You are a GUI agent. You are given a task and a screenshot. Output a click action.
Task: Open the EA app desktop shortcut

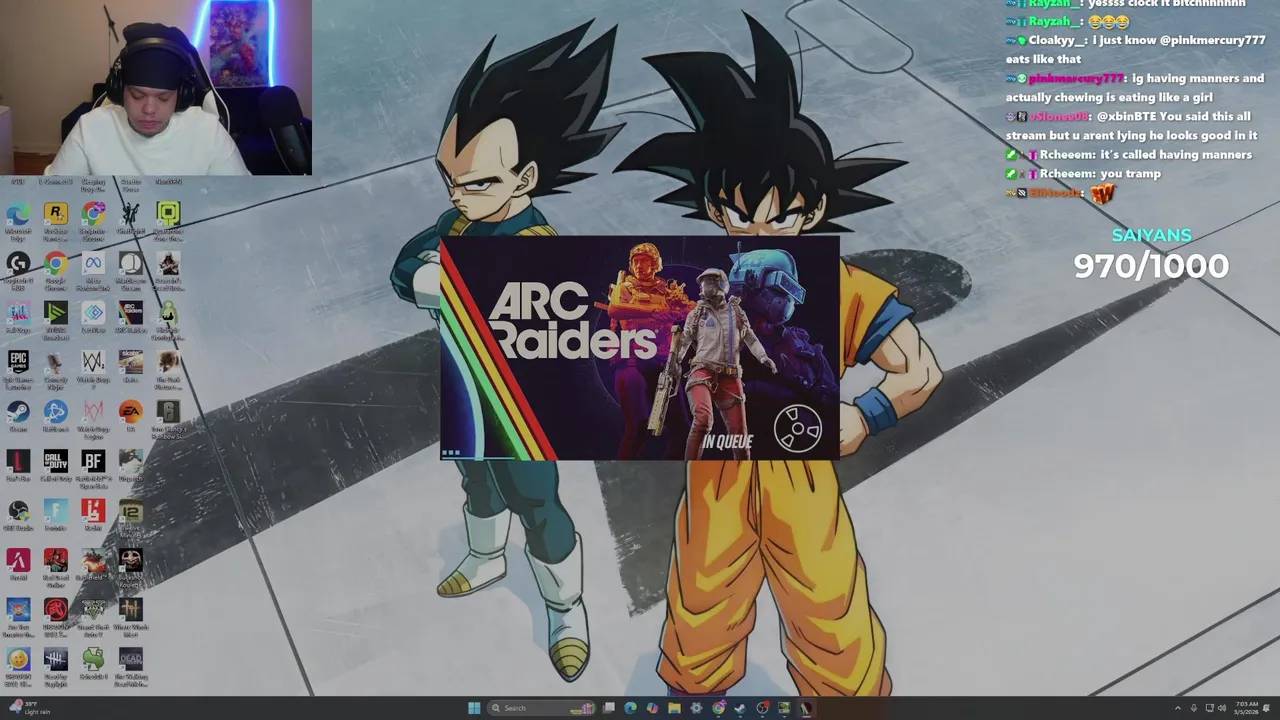[x=131, y=417]
